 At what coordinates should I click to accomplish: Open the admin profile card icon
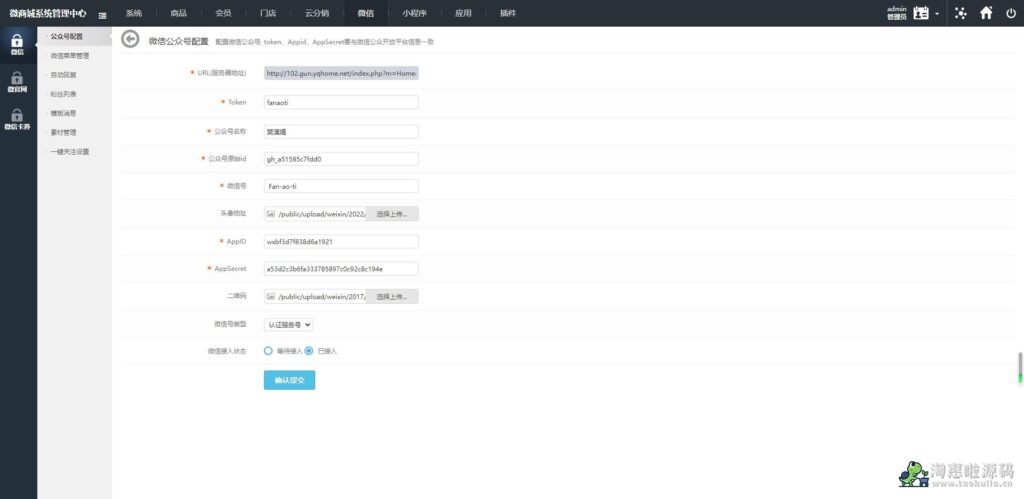point(921,13)
